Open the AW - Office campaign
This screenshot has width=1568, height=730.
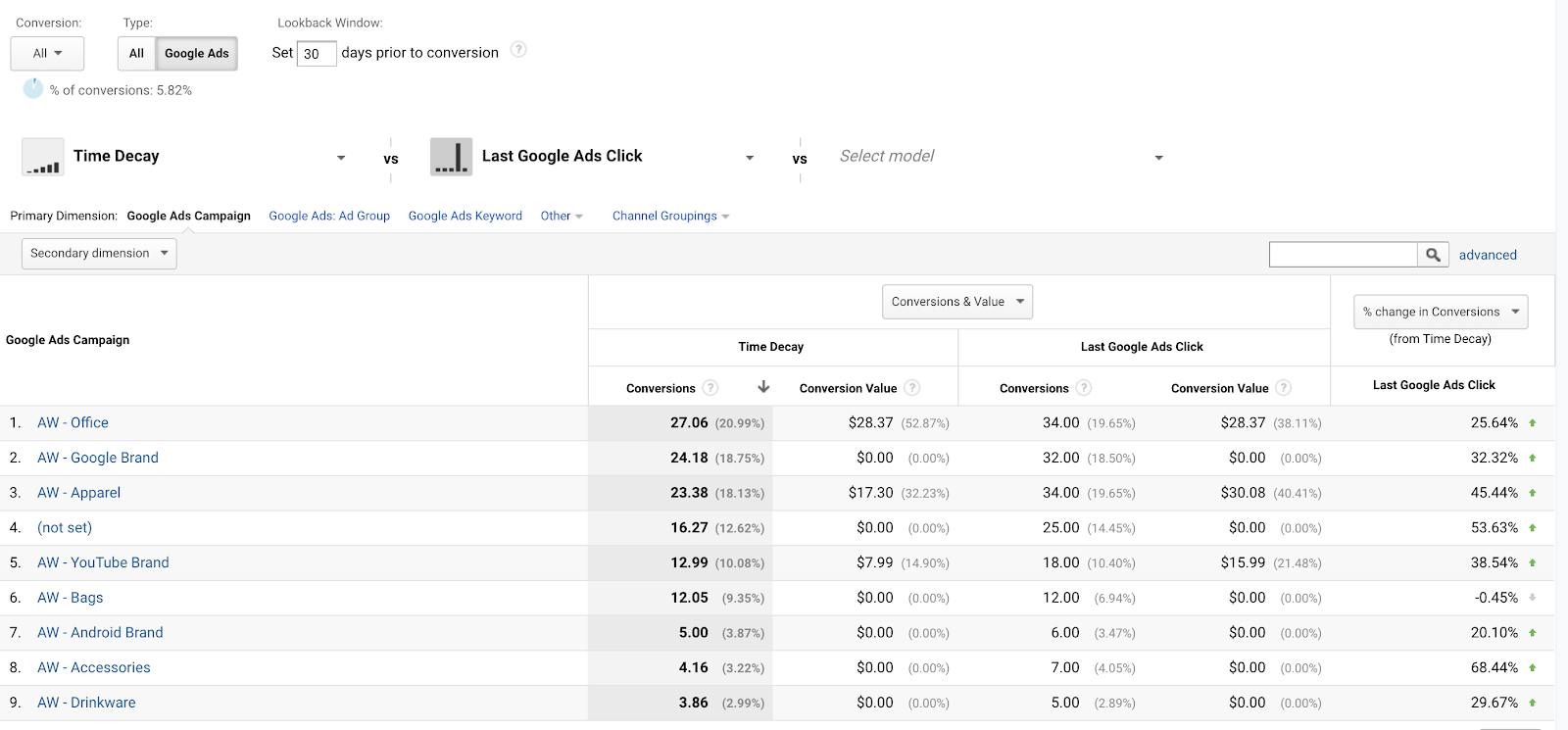coord(73,423)
